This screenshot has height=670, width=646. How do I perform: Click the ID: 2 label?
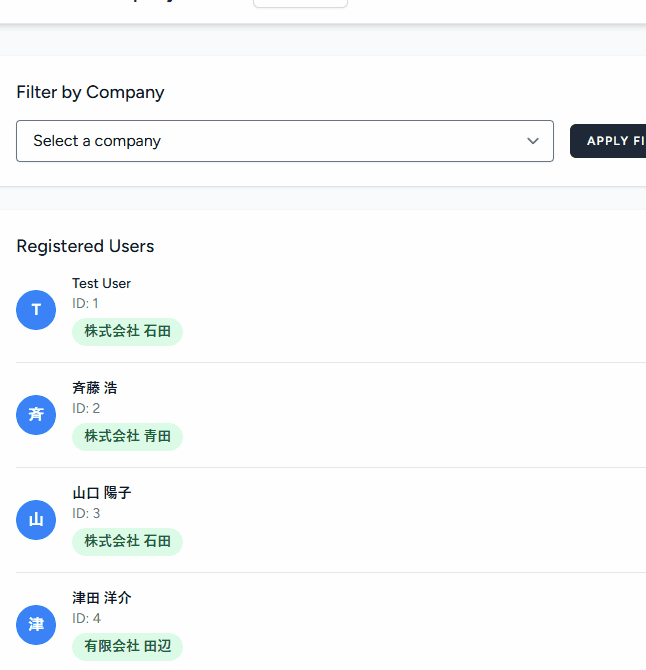click(86, 408)
